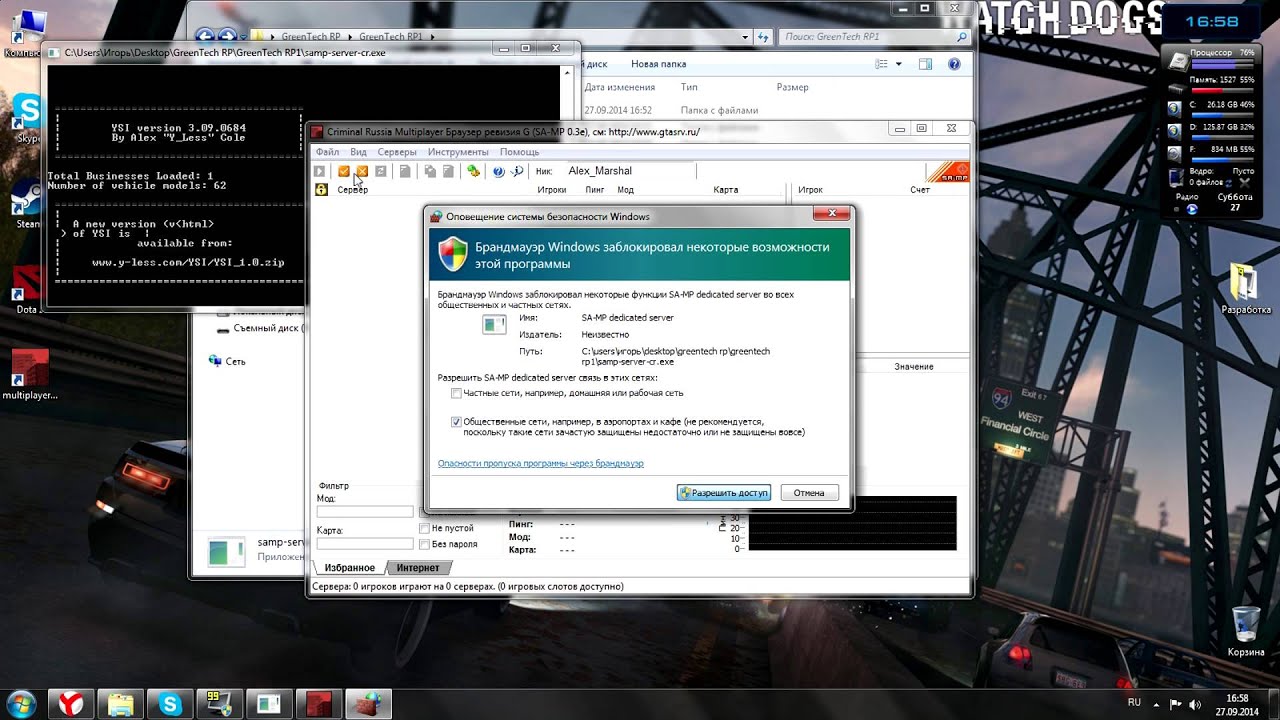
Task: Click the Ник name input field
Action: pos(630,171)
